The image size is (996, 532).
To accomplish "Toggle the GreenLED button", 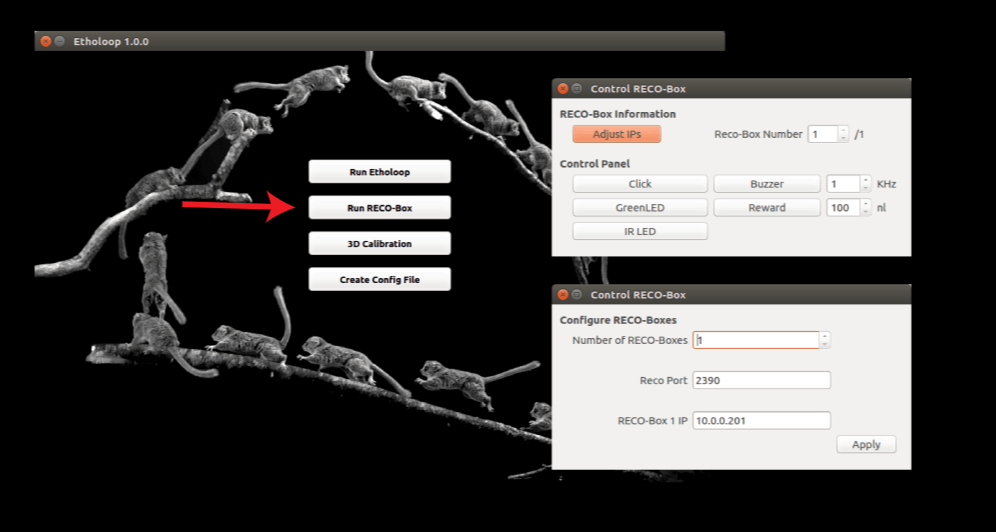I will click(640, 208).
